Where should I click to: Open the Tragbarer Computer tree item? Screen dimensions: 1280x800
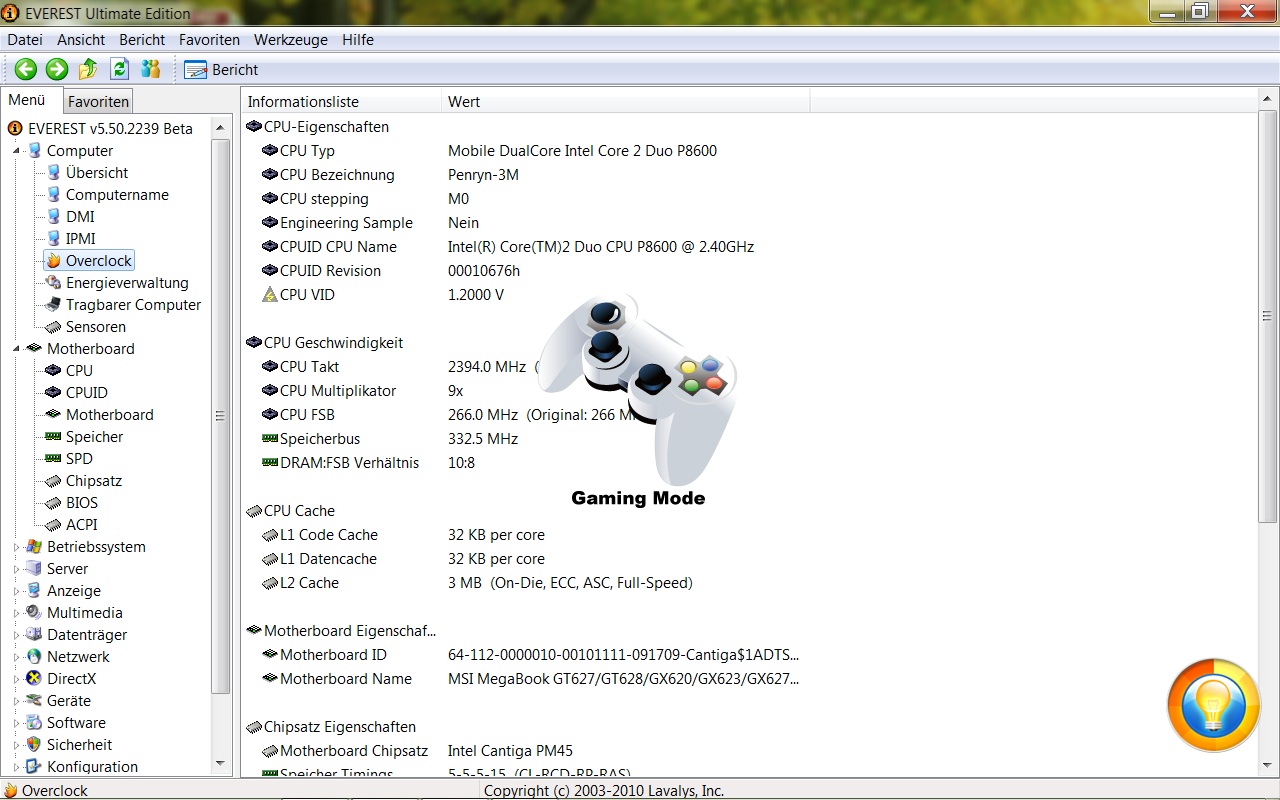(x=133, y=305)
